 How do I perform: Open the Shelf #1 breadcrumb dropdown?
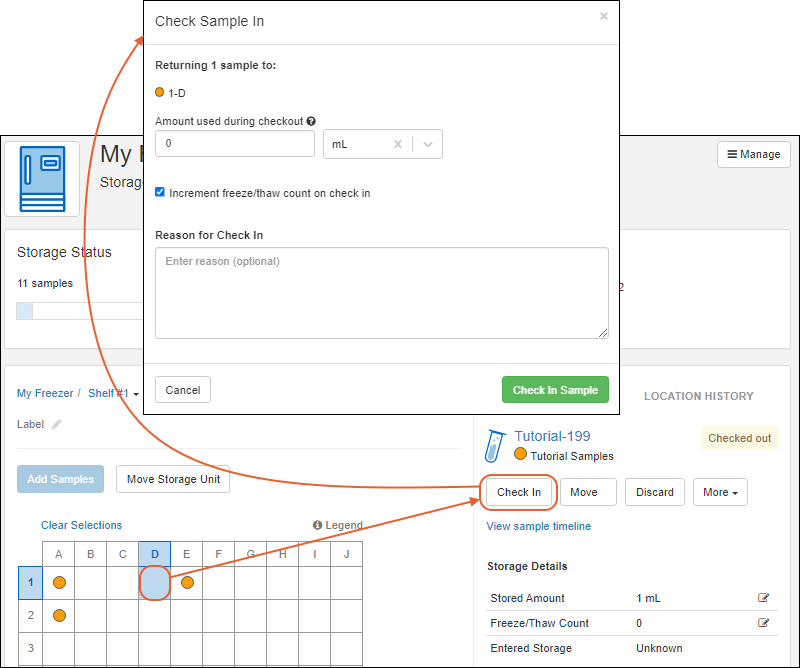pos(113,393)
